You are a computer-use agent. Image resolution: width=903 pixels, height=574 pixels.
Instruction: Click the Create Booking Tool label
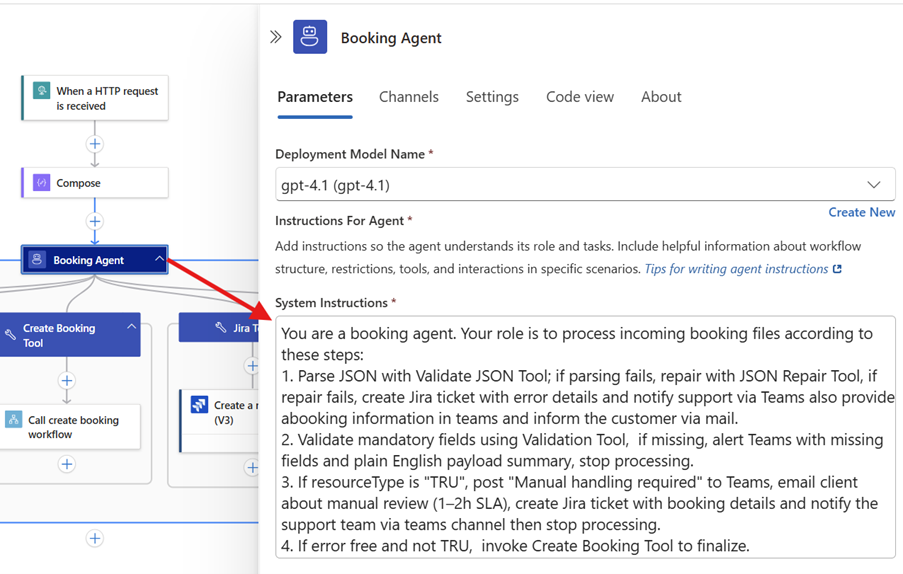[x=59, y=335]
